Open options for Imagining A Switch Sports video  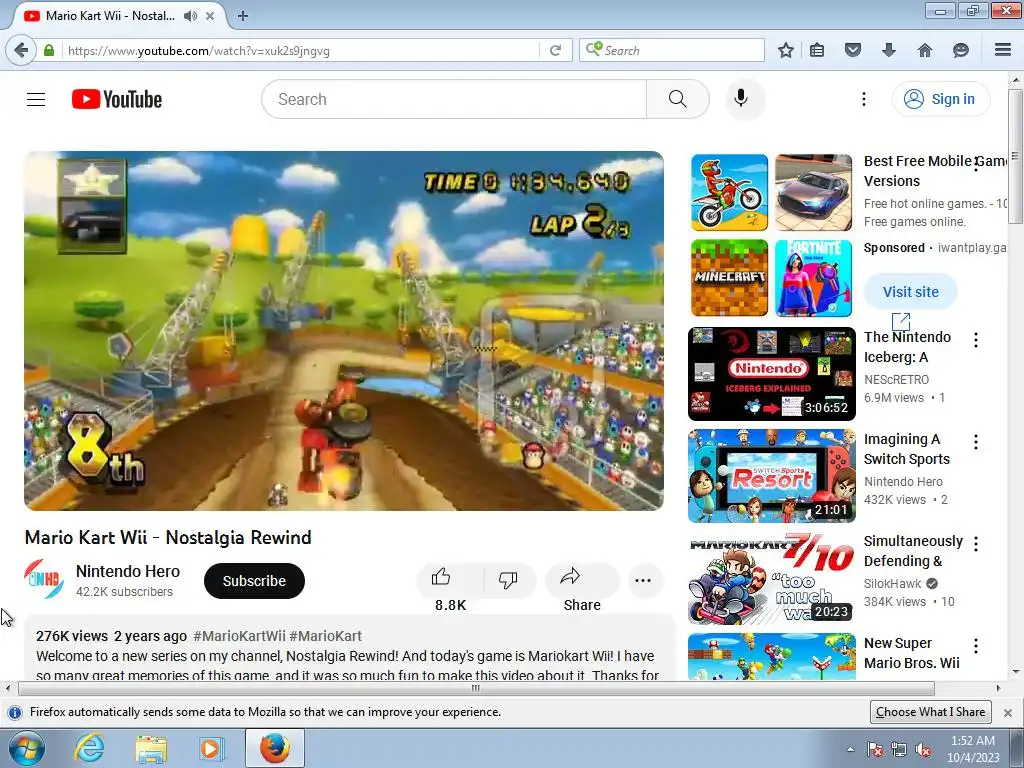(x=976, y=442)
